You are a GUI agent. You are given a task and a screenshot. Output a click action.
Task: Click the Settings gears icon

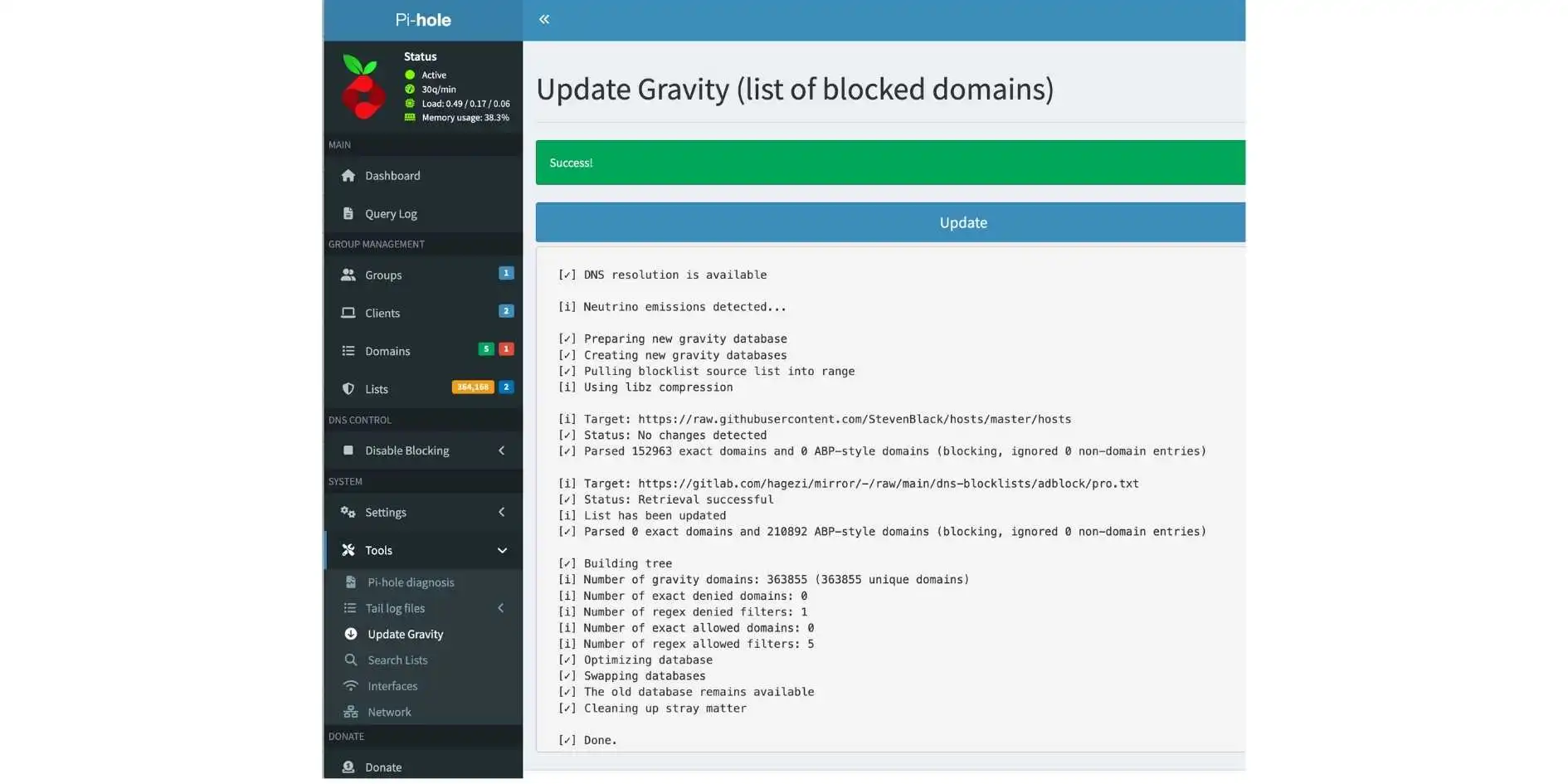pos(348,513)
